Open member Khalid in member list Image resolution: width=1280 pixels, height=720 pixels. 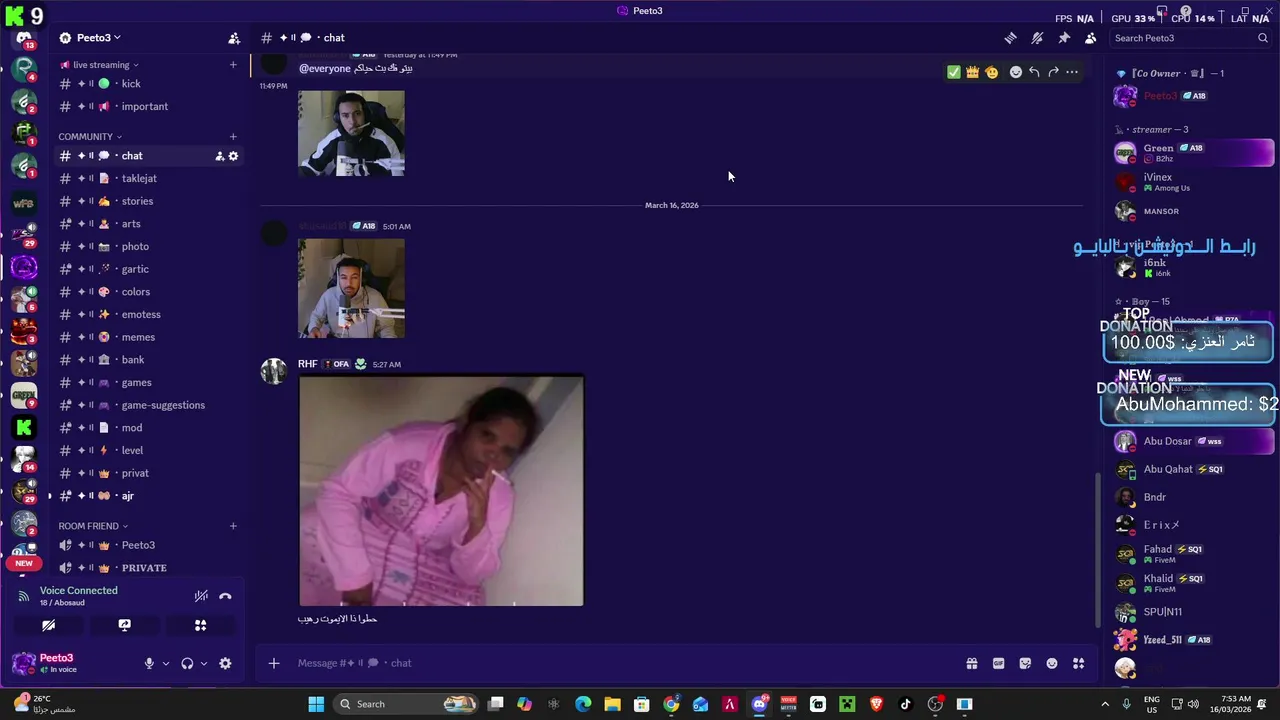coord(1193,583)
